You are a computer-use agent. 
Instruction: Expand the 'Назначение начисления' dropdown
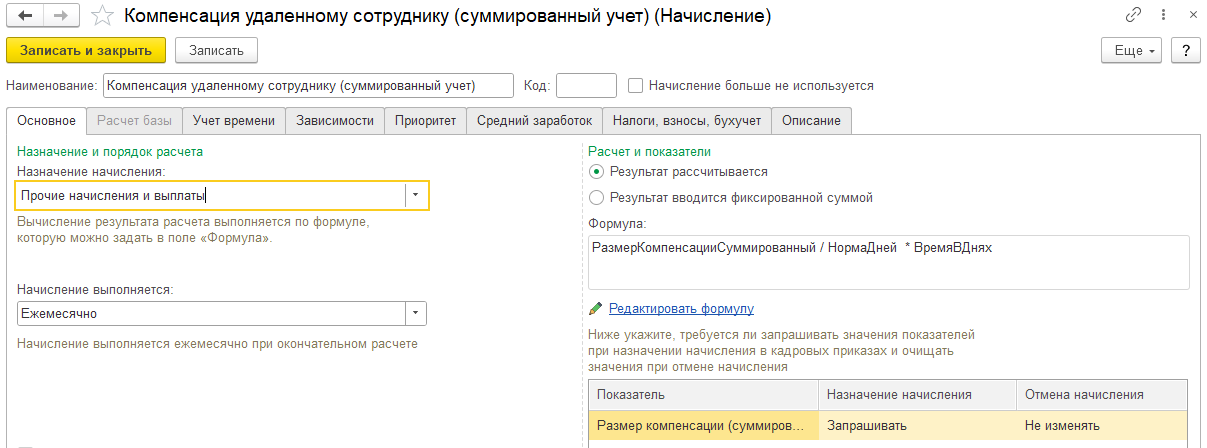pos(416,196)
